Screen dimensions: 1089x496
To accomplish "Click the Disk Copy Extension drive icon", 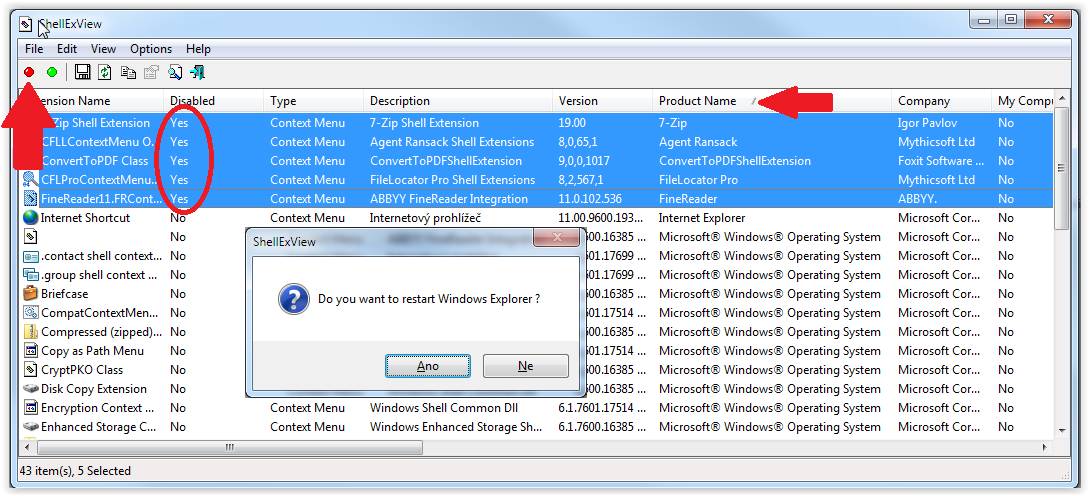I will coord(31,389).
